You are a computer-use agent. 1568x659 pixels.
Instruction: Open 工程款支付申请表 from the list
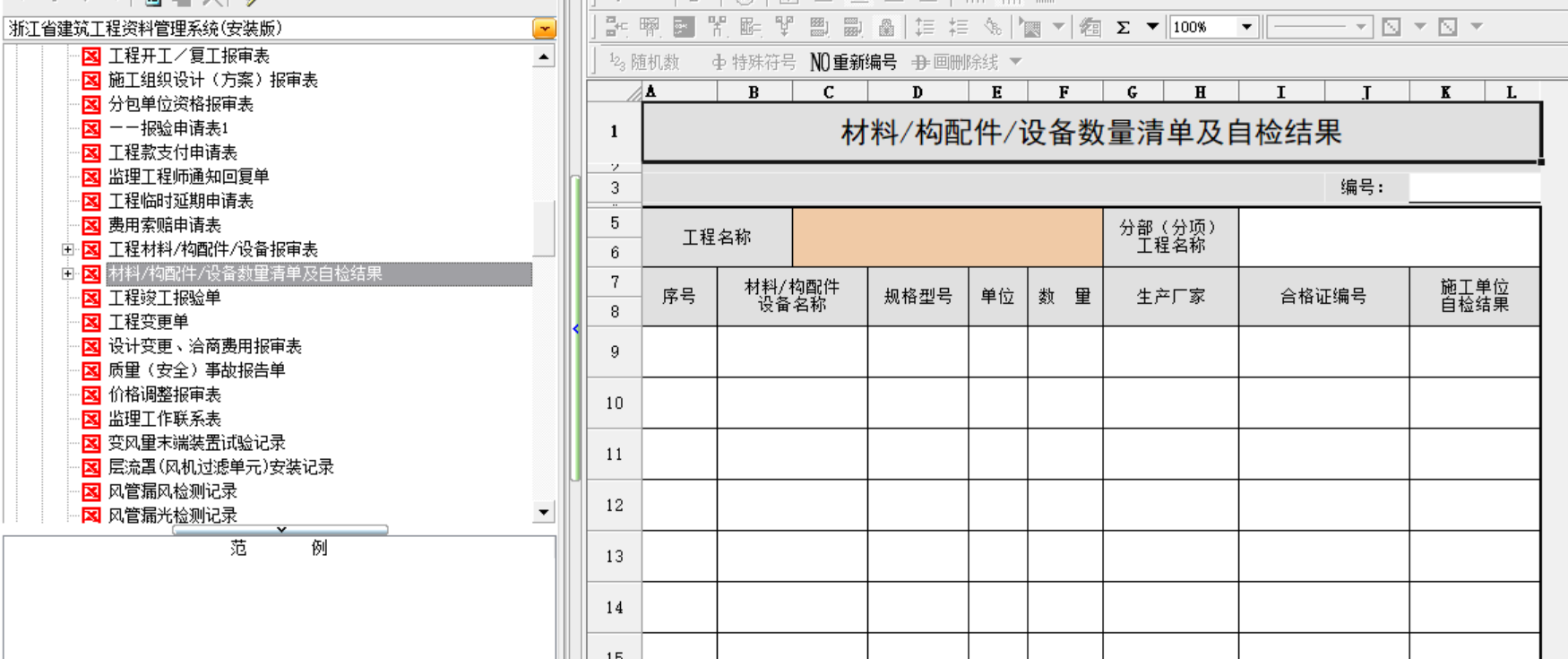[172, 152]
